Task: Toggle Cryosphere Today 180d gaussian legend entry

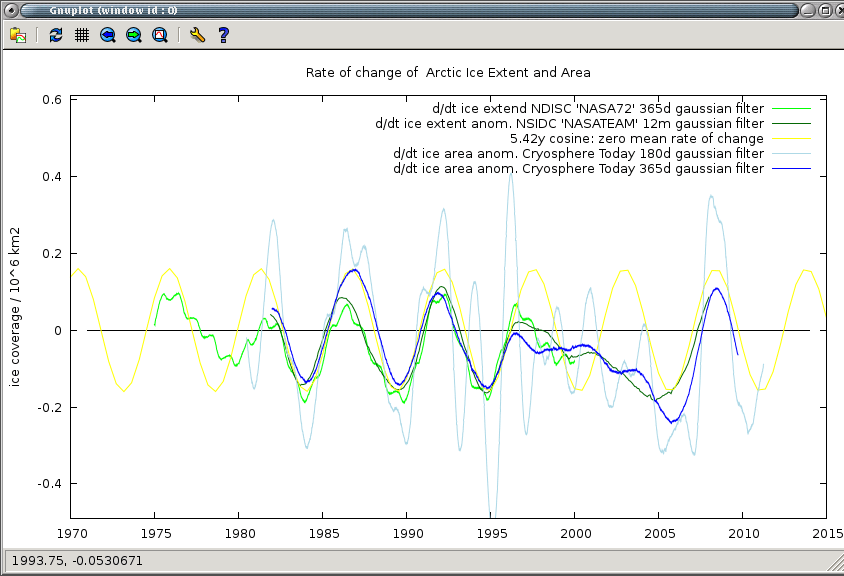Action: pyautogui.click(x=579, y=154)
